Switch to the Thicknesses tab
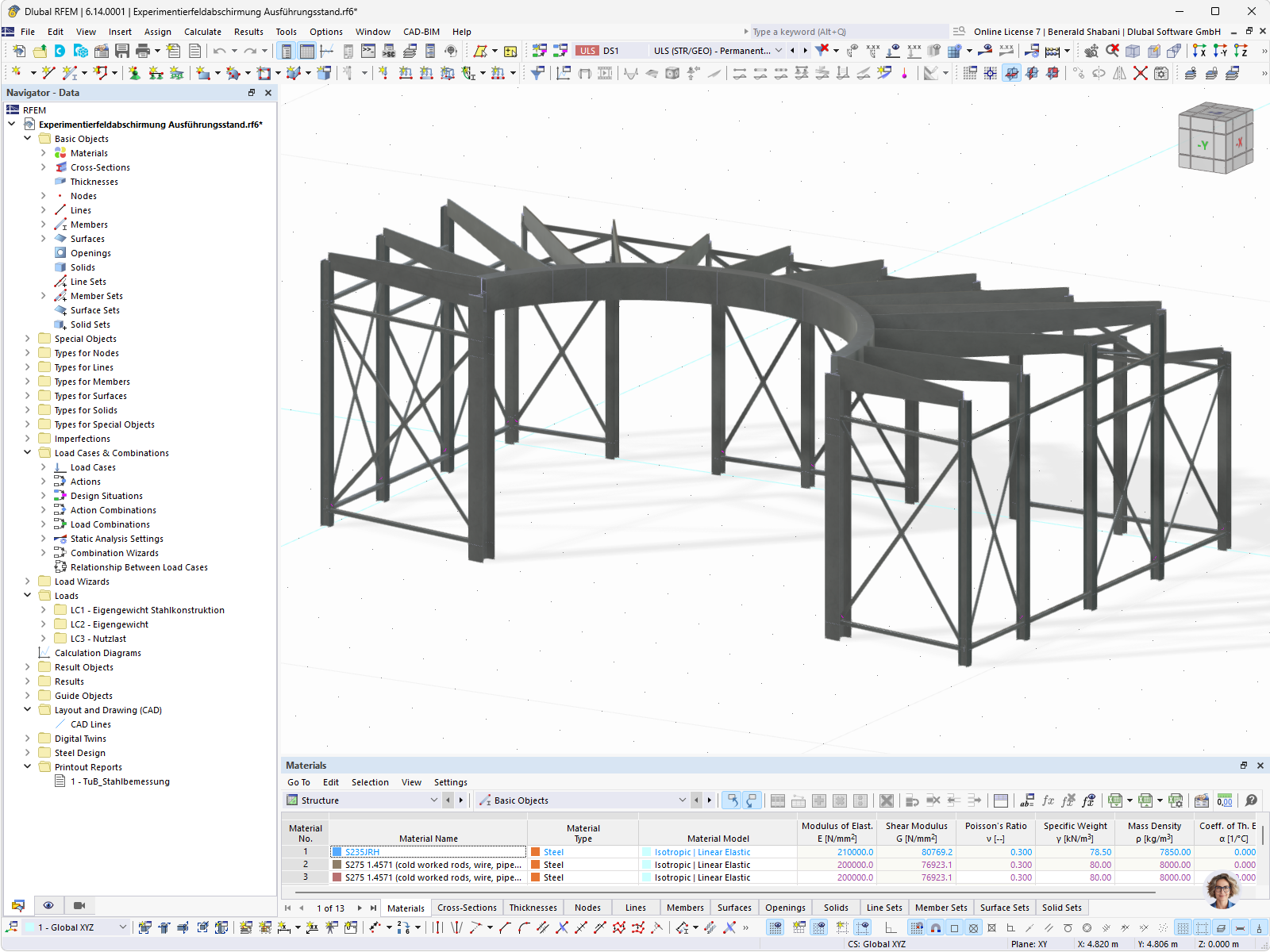 tap(533, 908)
